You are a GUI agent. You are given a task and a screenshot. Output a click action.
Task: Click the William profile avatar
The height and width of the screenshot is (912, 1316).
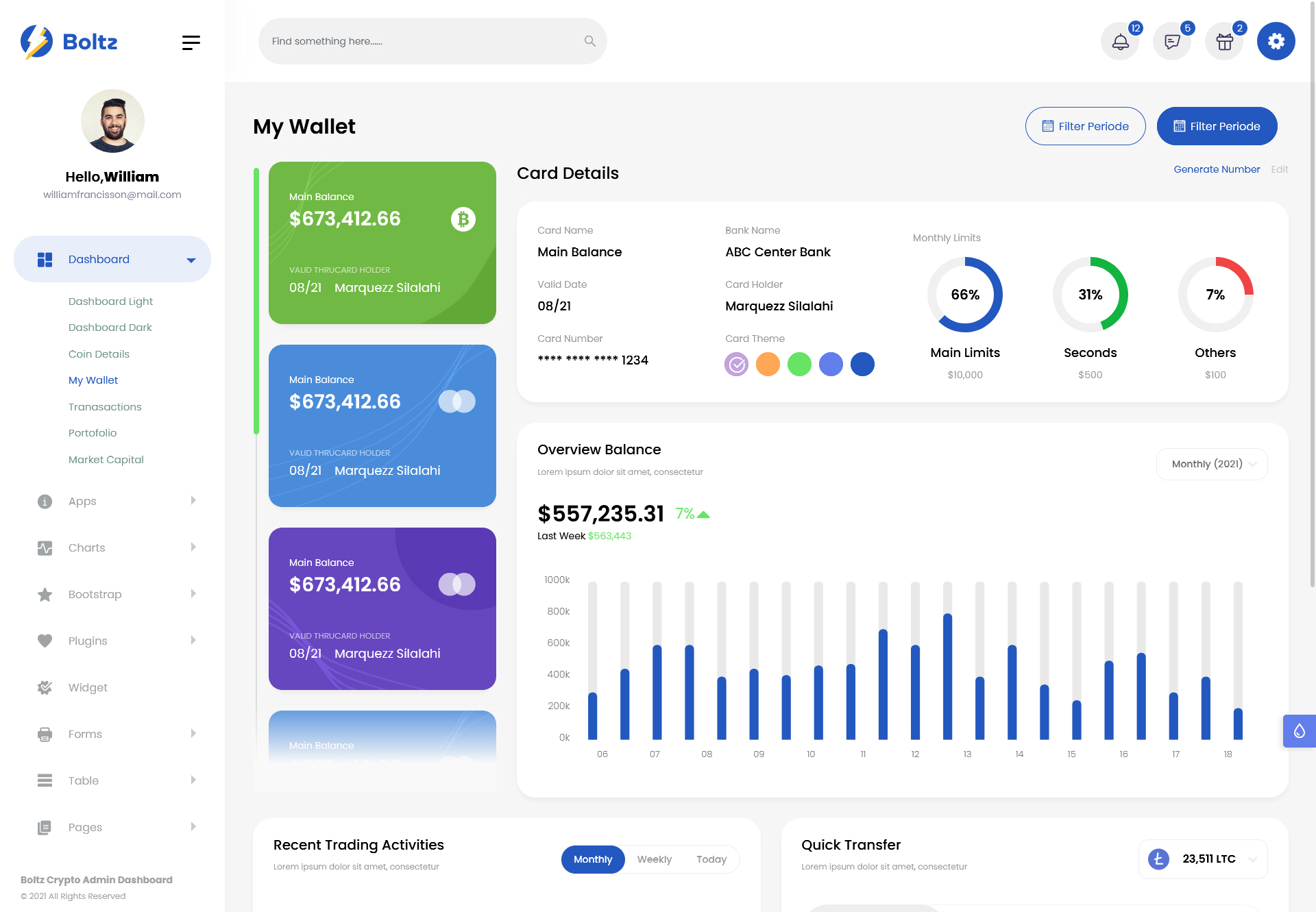click(112, 121)
